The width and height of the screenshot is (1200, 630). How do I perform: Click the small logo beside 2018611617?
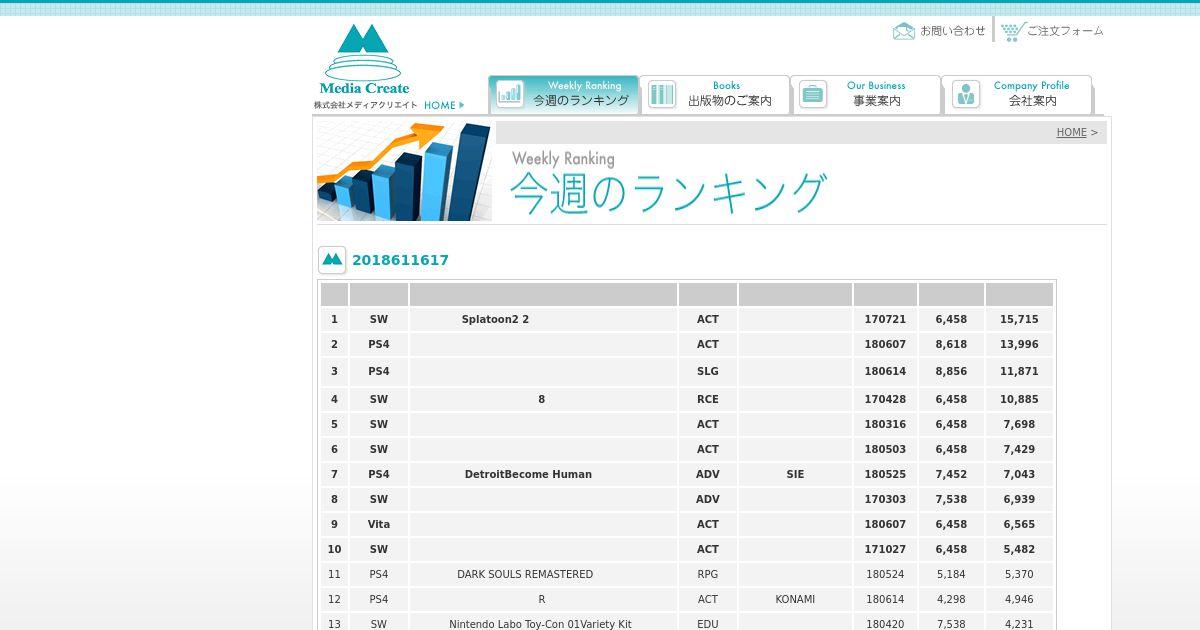(332, 260)
